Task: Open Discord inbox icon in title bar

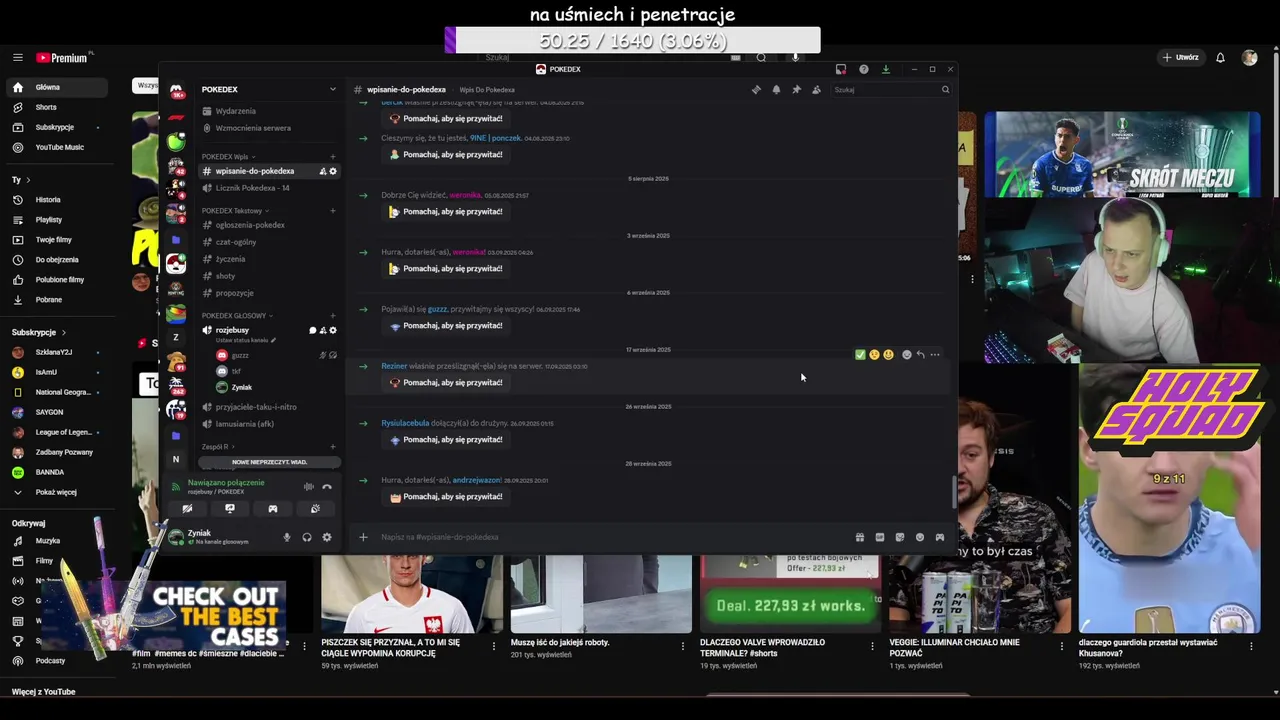Action: tap(841, 69)
